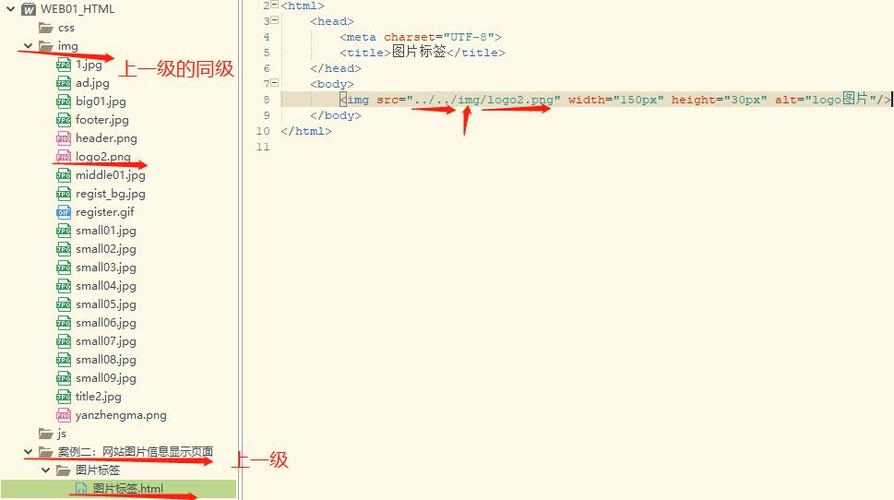Click the small07.jpg file icon
This screenshot has height=500, width=894.
(x=63, y=341)
